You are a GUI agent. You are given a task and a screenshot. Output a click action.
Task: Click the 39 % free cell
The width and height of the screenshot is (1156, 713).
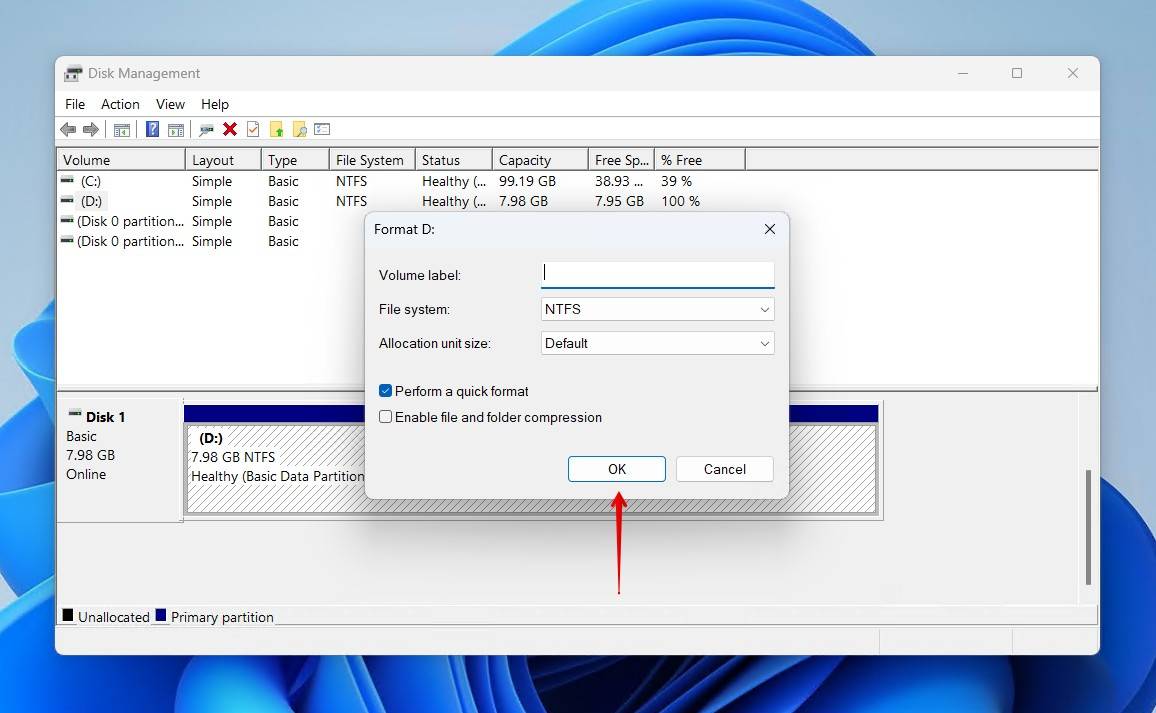point(676,181)
